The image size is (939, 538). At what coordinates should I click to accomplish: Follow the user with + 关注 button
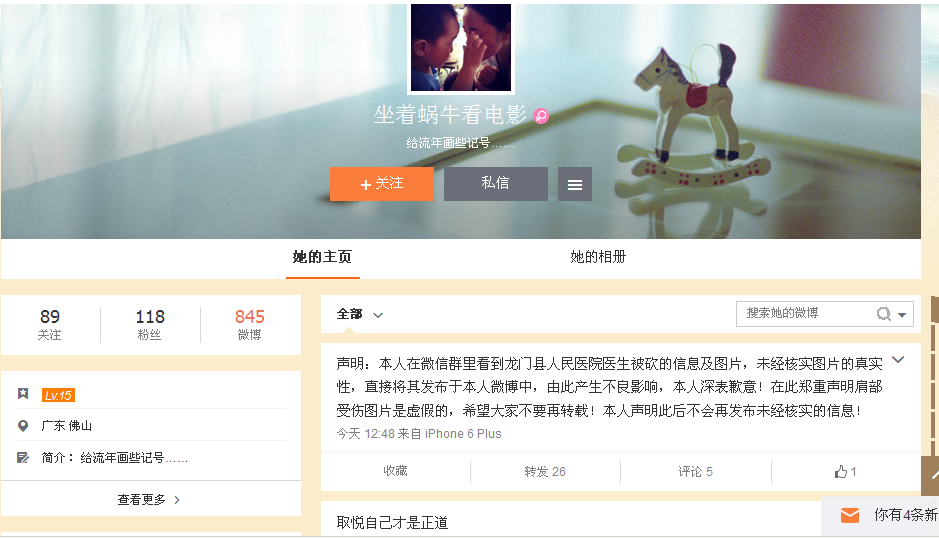tap(381, 184)
